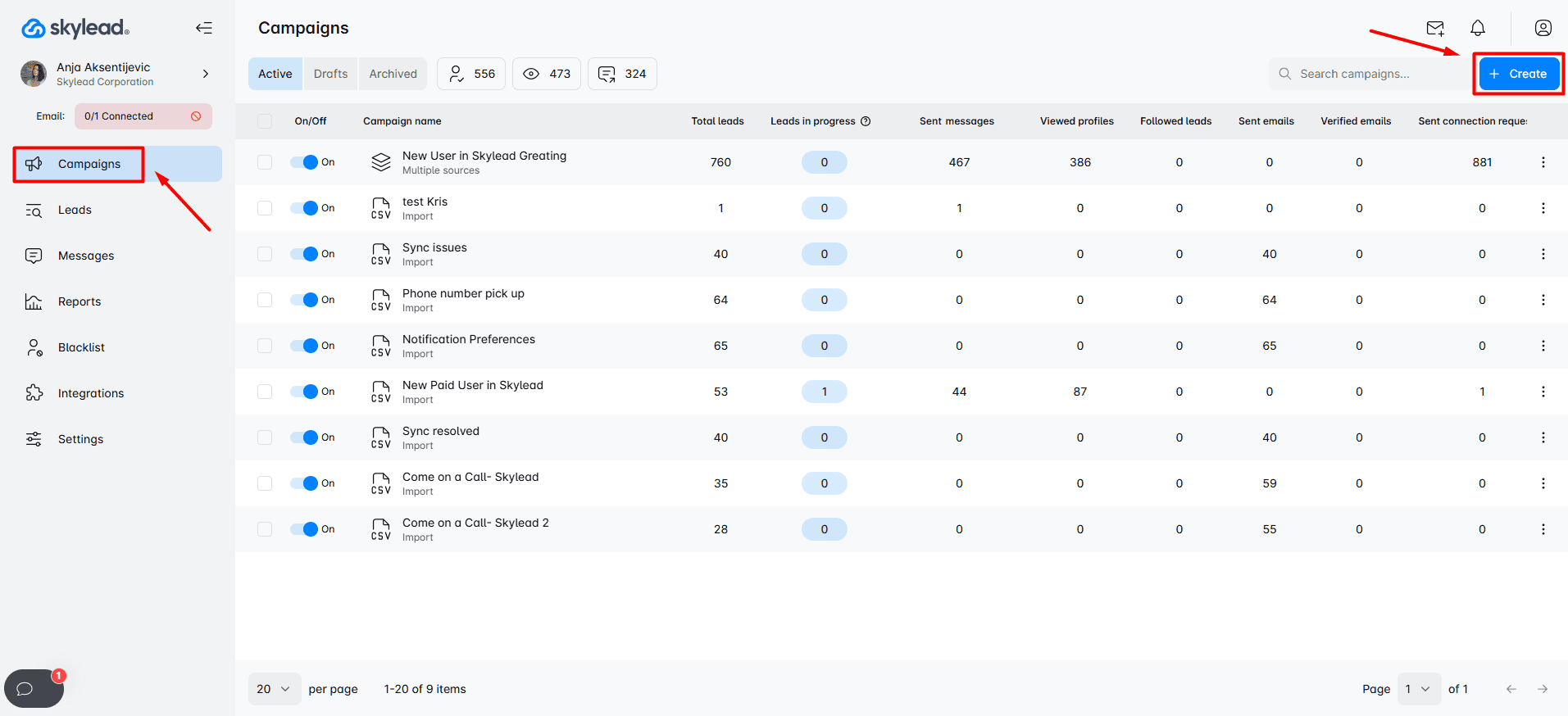This screenshot has height=716, width=1568.
Task: Click the Multiple sources layers icon
Action: tap(381, 162)
